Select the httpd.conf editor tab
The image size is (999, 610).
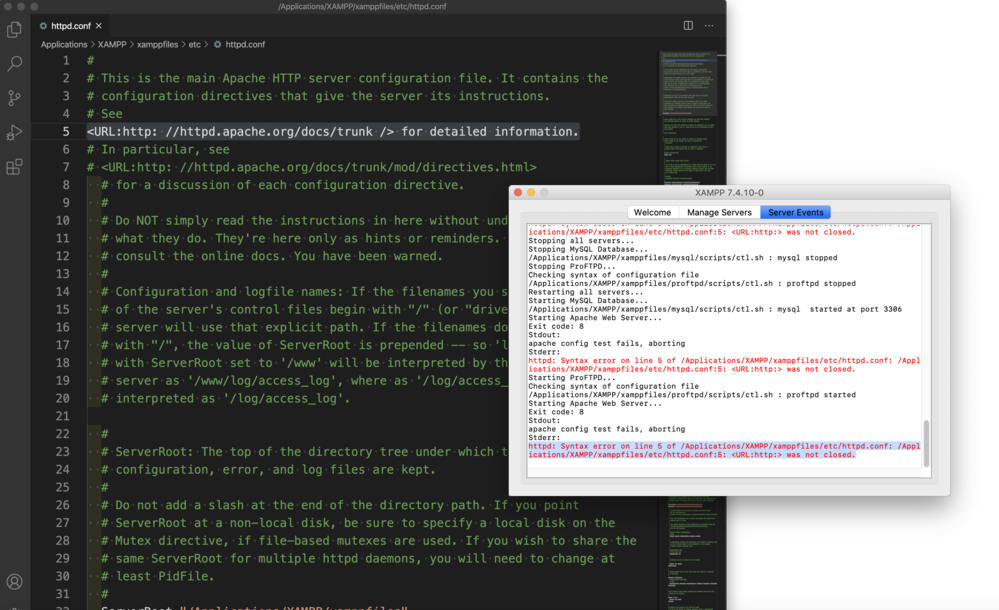tap(71, 26)
